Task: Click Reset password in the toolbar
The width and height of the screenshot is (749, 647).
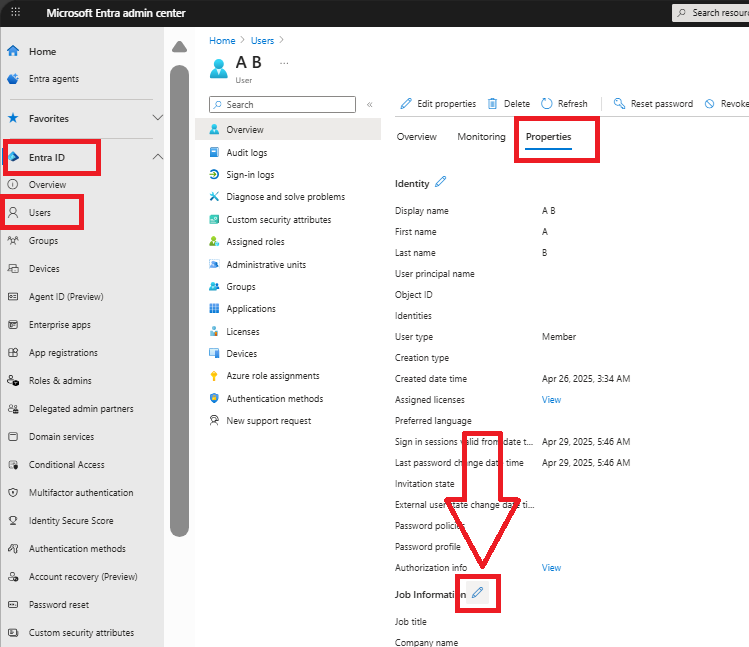Action: [x=653, y=104]
